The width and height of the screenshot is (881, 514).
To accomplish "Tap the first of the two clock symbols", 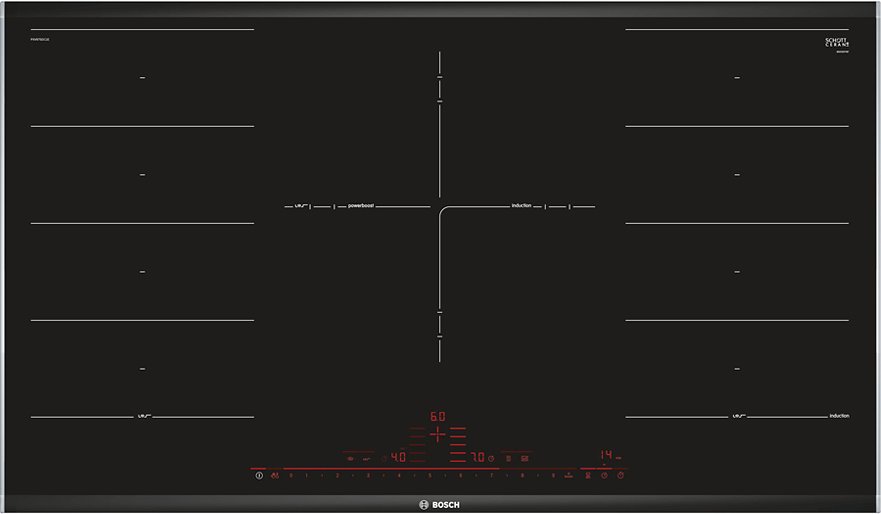I will (x=604, y=475).
